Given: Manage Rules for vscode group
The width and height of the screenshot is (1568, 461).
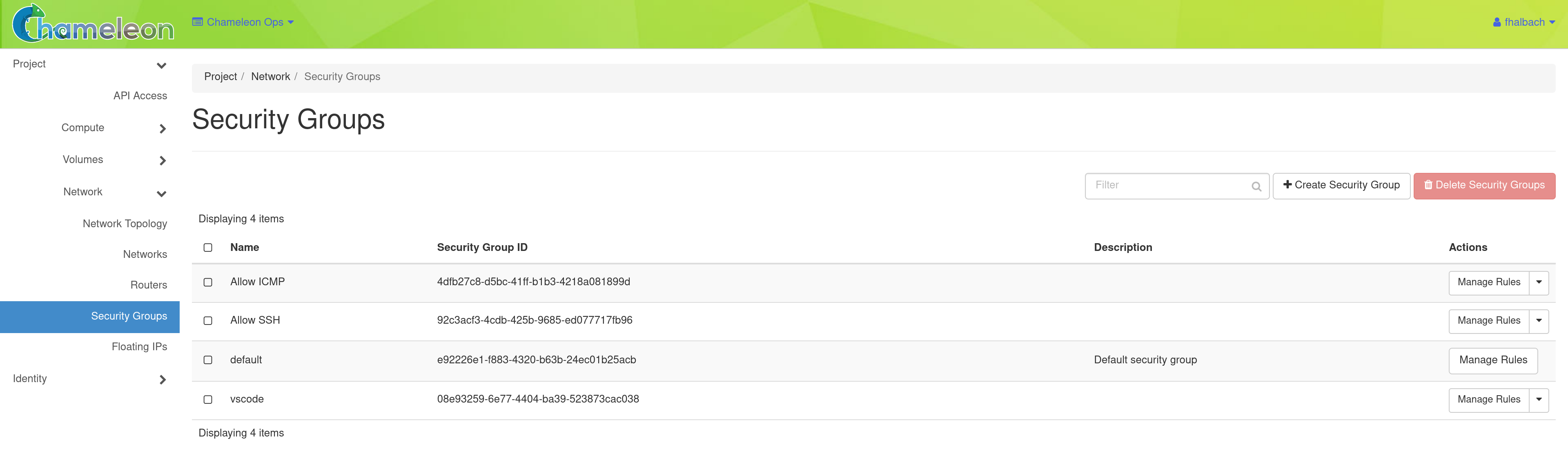Looking at the screenshot, I should pos(1488,400).
